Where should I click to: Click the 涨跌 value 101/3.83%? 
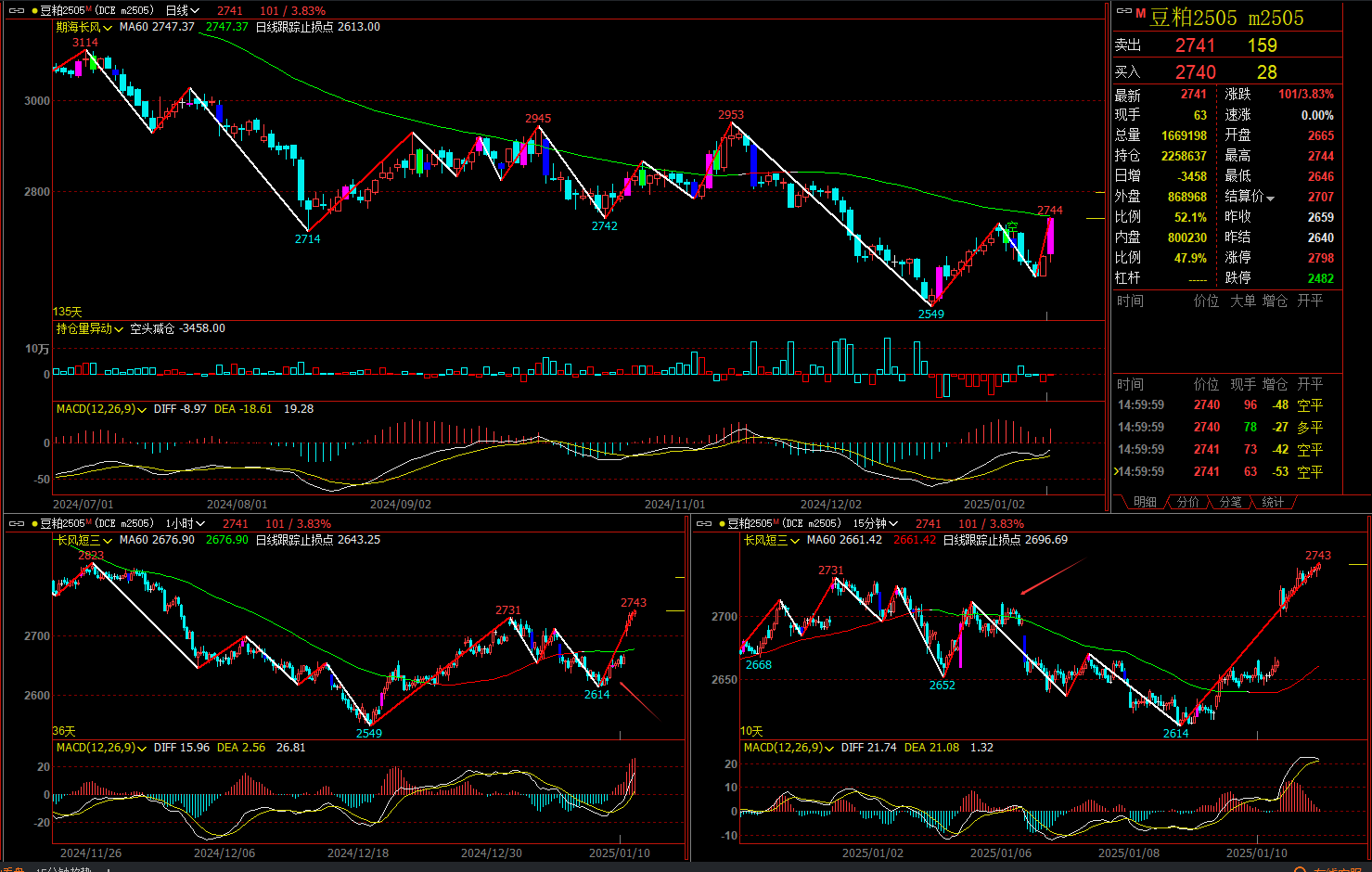click(1306, 95)
